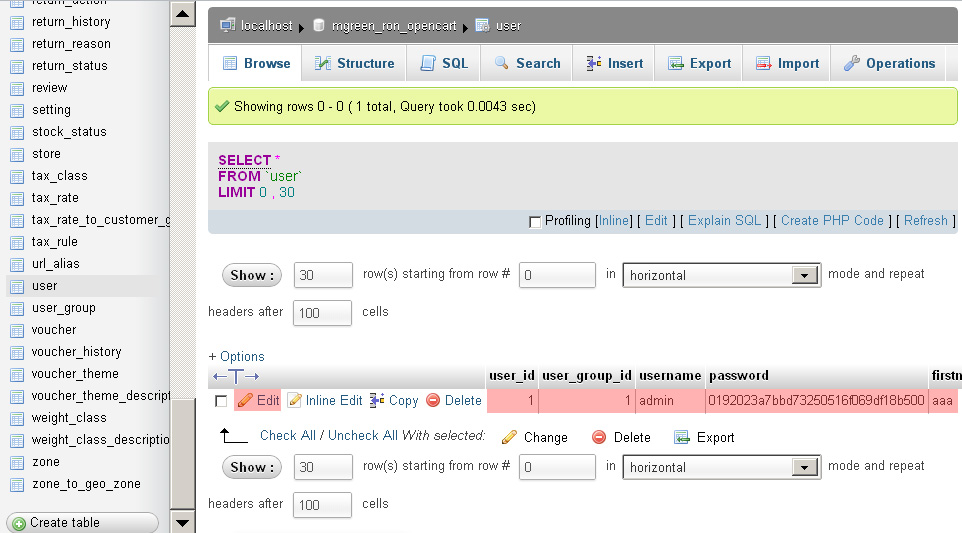Tick the checkbox for the admin row
Viewport: 962px width, 533px height.
pos(221,401)
